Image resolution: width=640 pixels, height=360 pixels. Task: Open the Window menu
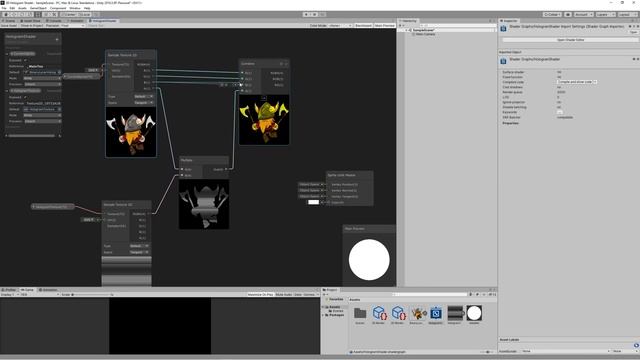pos(75,8)
